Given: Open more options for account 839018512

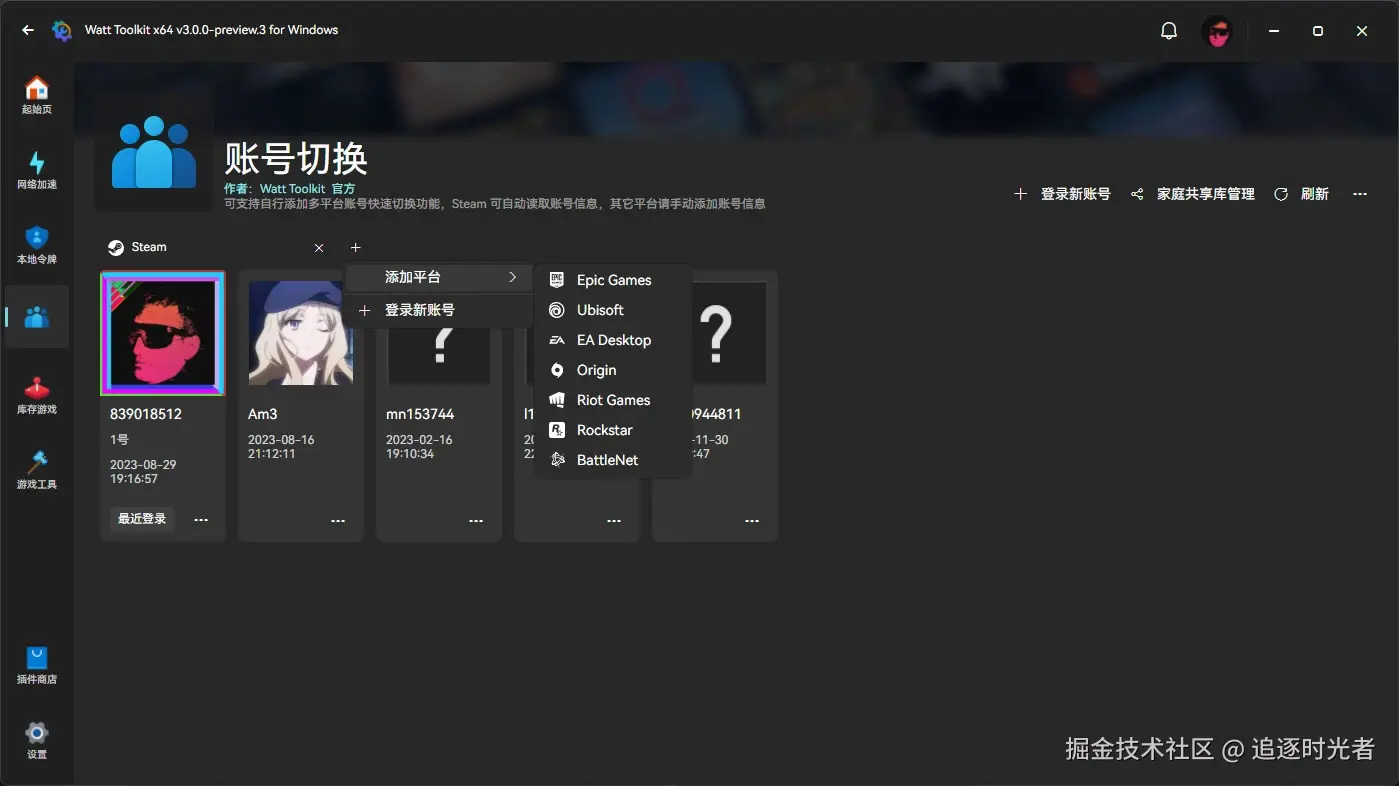Looking at the screenshot, I should click(201, 520).
